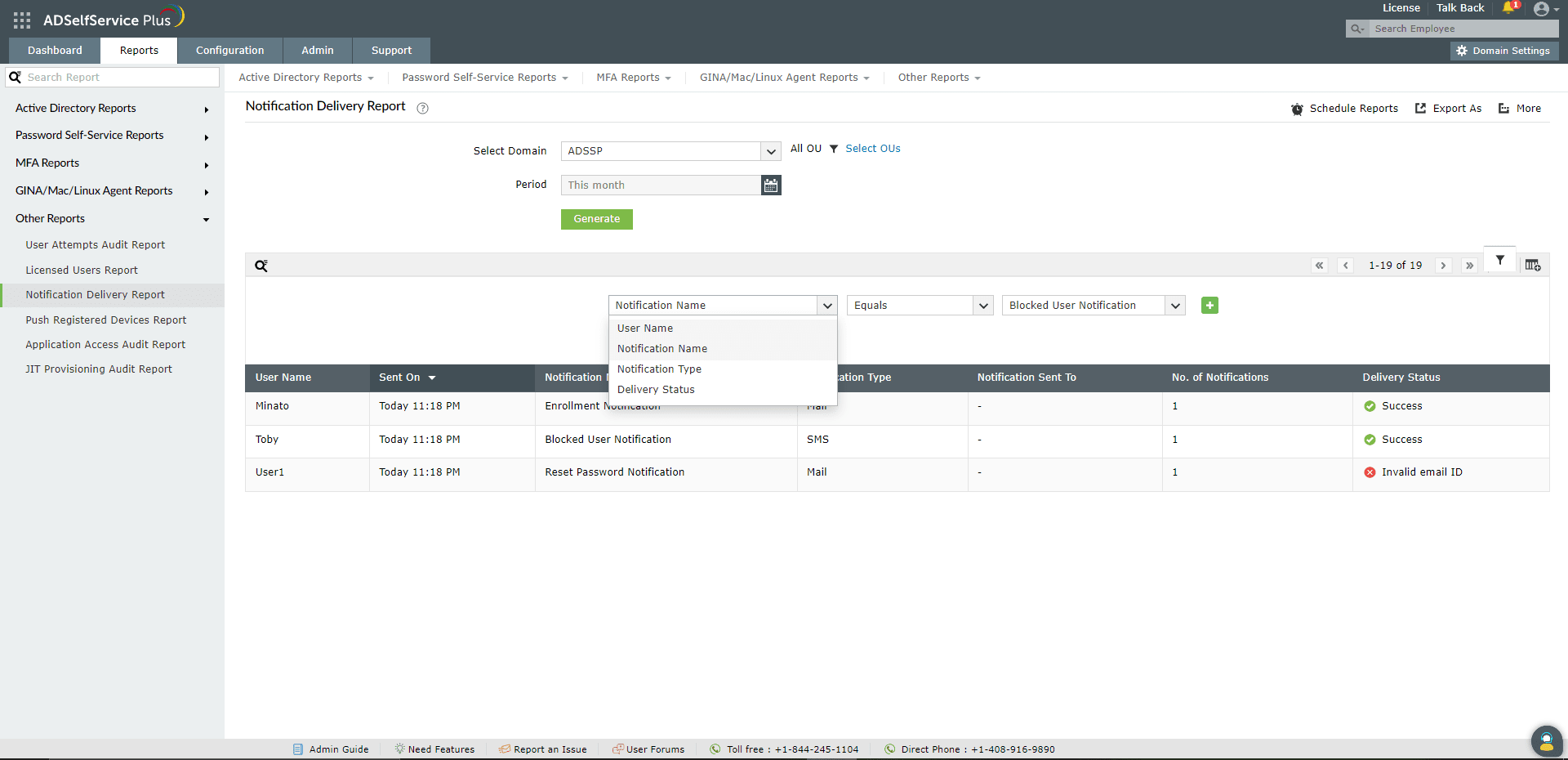Open the Schedule Reports option

[x=1344, y=108]
